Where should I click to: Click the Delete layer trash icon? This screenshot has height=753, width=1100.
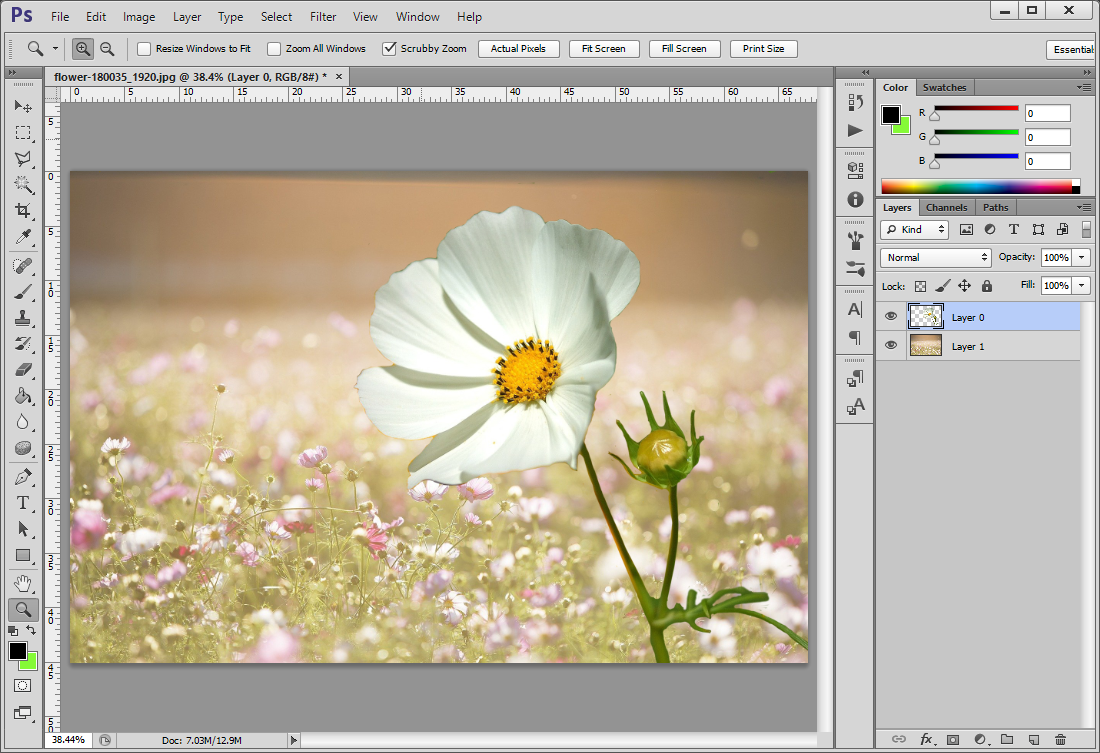click(1060, 740)
